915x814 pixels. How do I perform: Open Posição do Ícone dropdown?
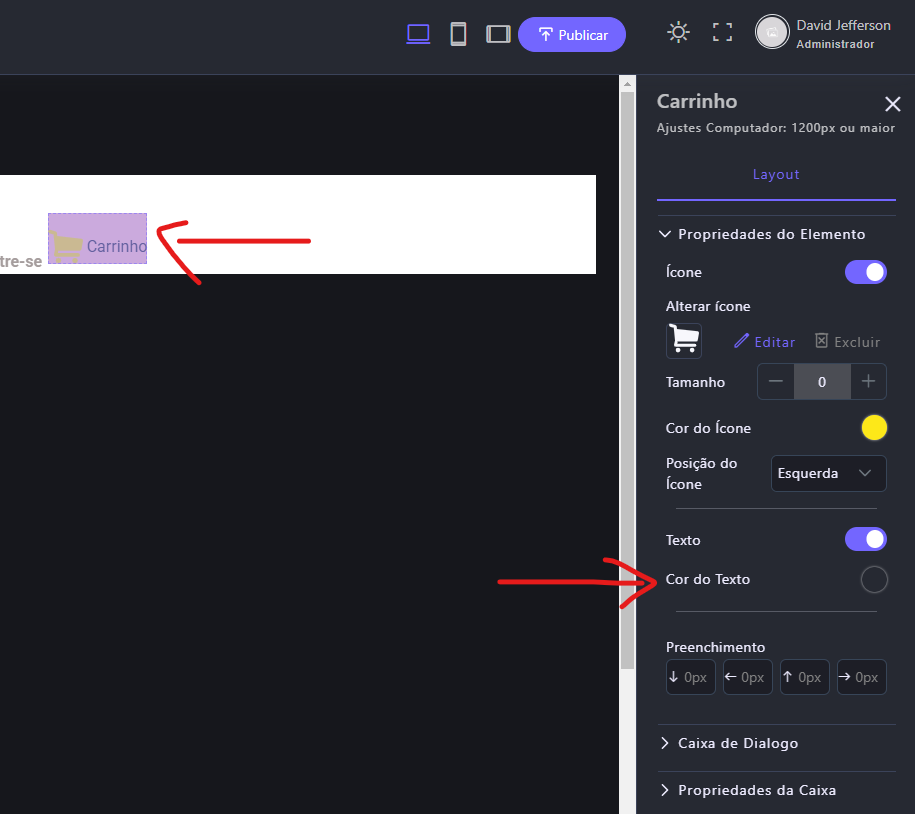point(828,474)
